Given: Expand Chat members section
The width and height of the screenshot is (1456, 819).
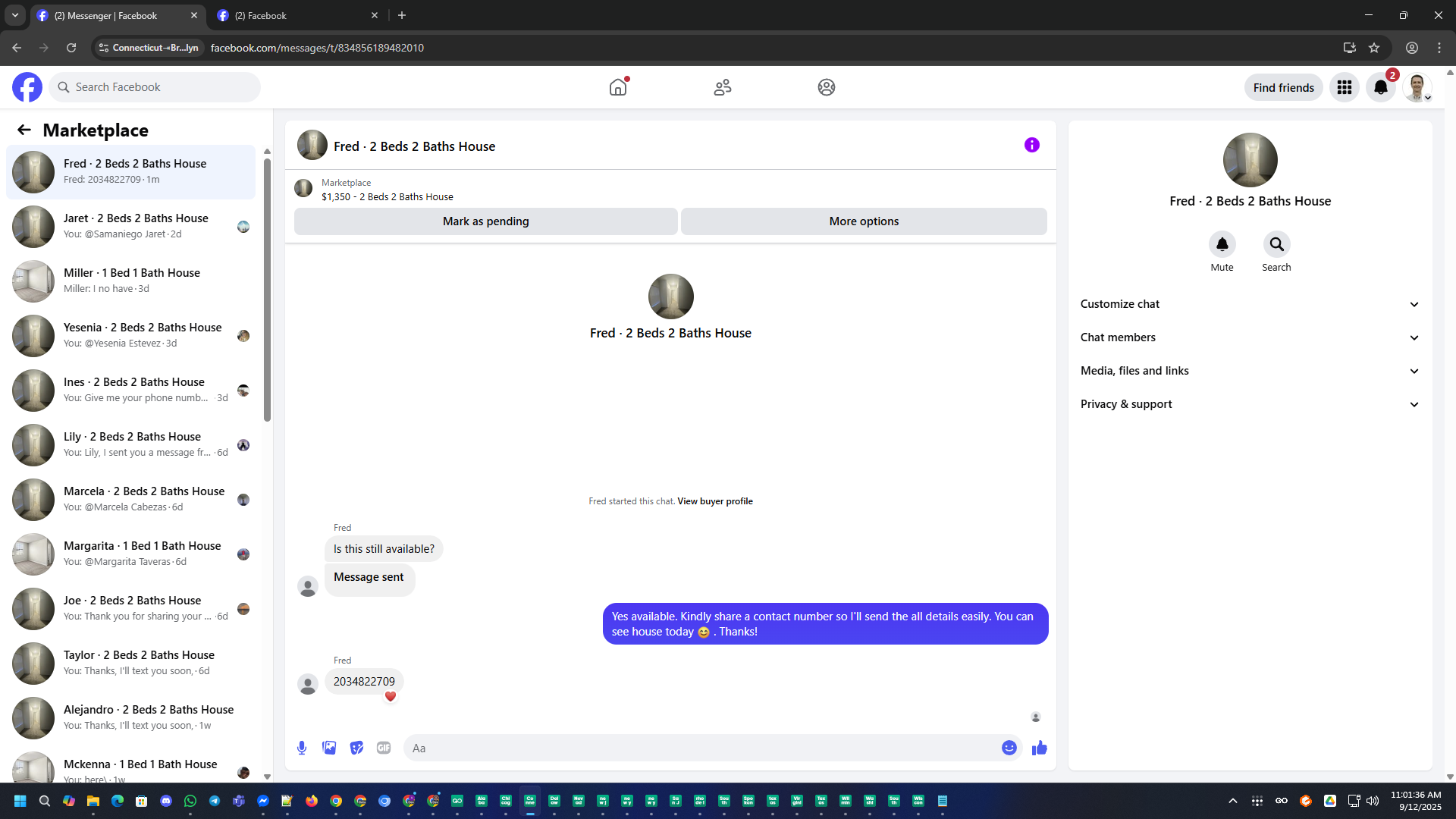Looking at the screenshot, I should [1250, 337].
